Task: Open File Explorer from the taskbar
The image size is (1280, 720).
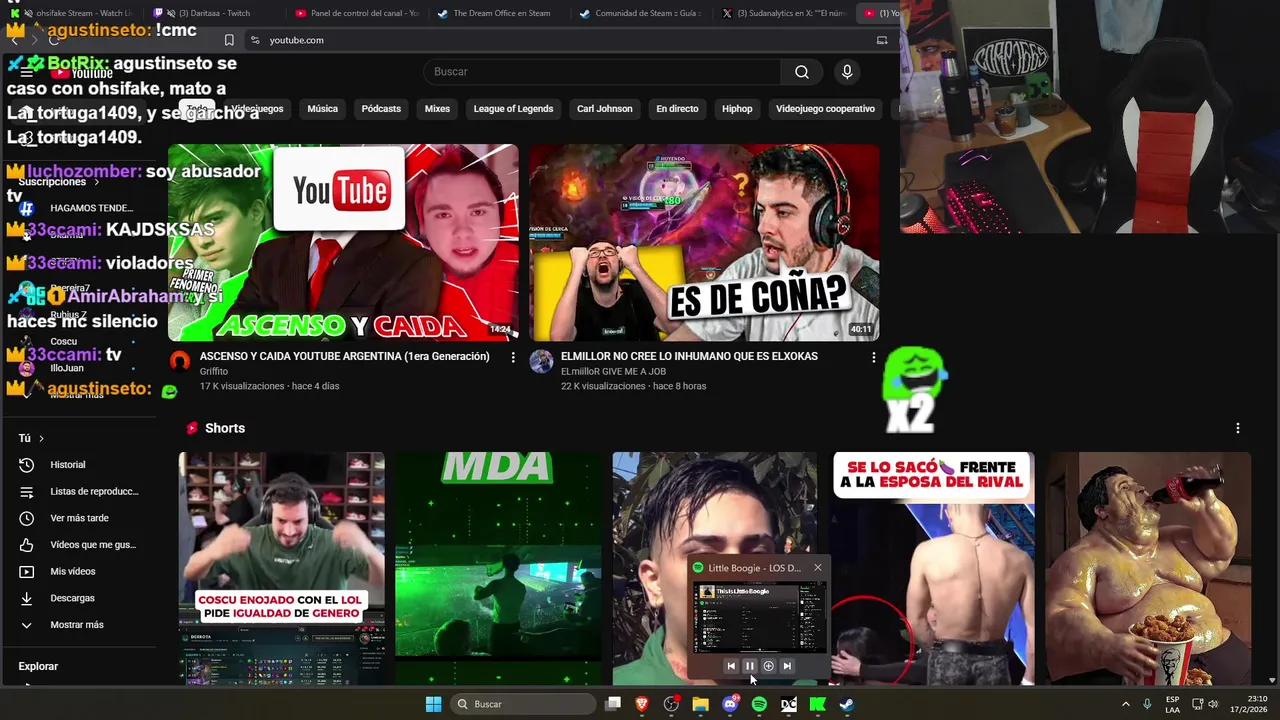Action: (700, 704)
